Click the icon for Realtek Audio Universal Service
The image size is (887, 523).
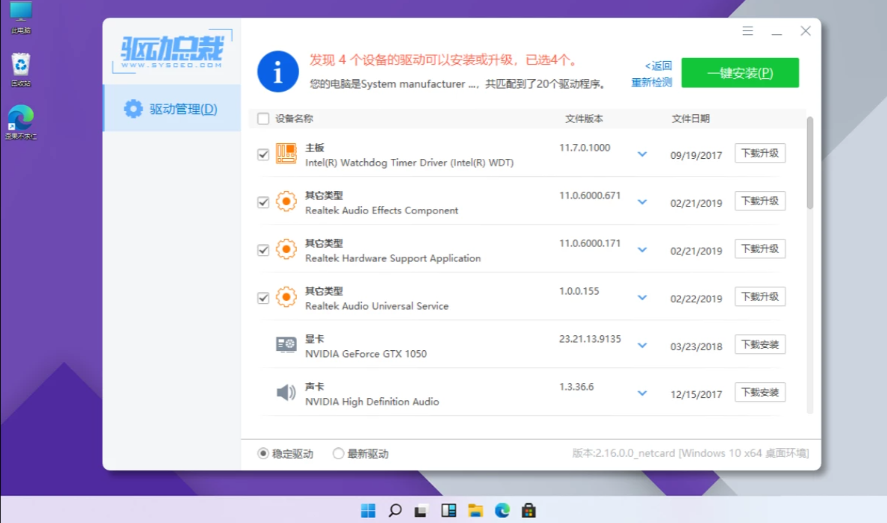coord(286,297)
